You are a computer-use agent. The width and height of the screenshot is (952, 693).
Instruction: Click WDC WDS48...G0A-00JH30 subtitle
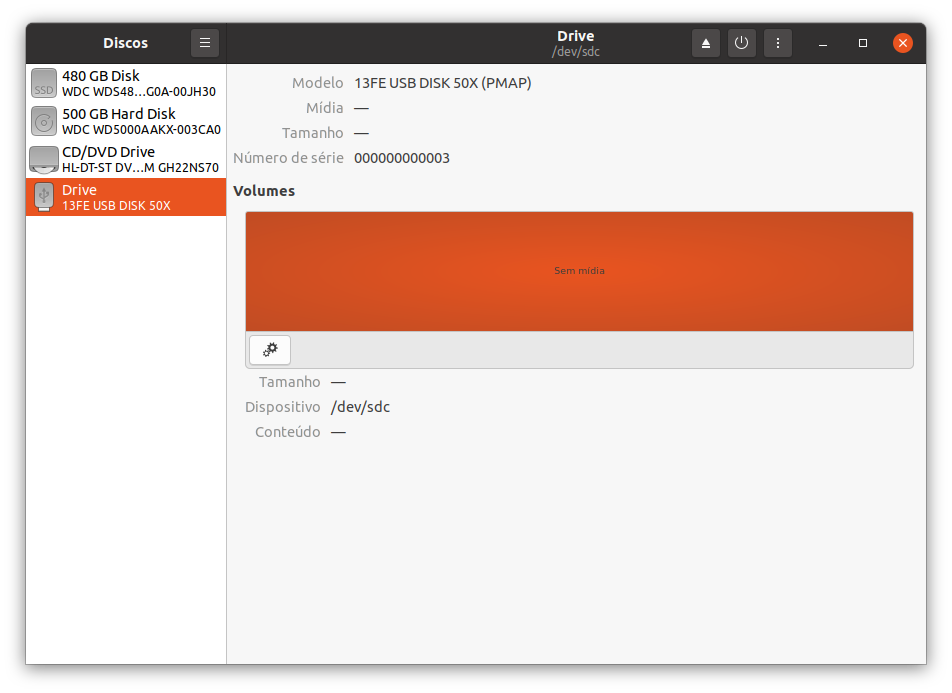[x=139, y=92]
